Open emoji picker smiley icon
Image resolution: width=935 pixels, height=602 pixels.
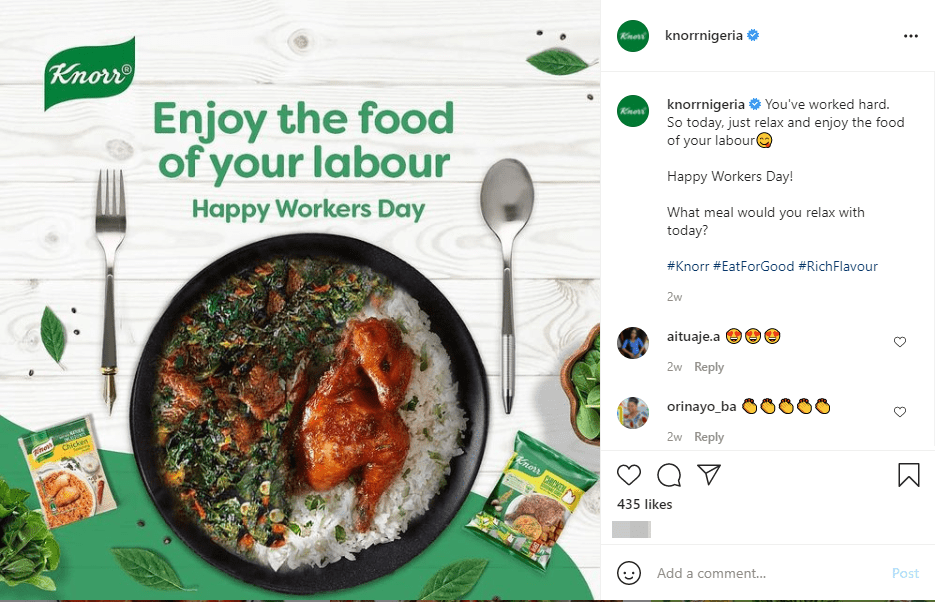pos(629,573)
